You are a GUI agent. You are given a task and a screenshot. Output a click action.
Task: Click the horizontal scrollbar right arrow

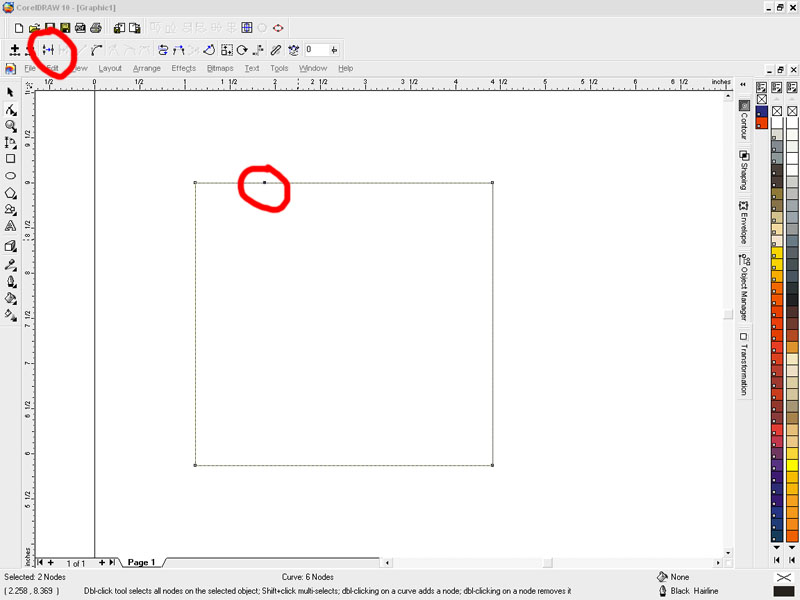[x=718, y=563]
